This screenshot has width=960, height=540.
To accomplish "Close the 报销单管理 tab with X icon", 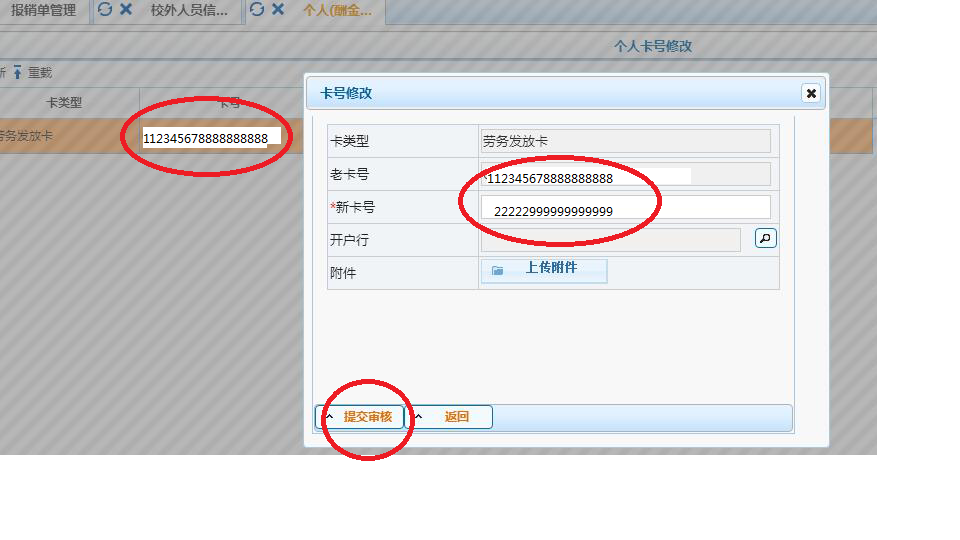I will coord(125,10).
